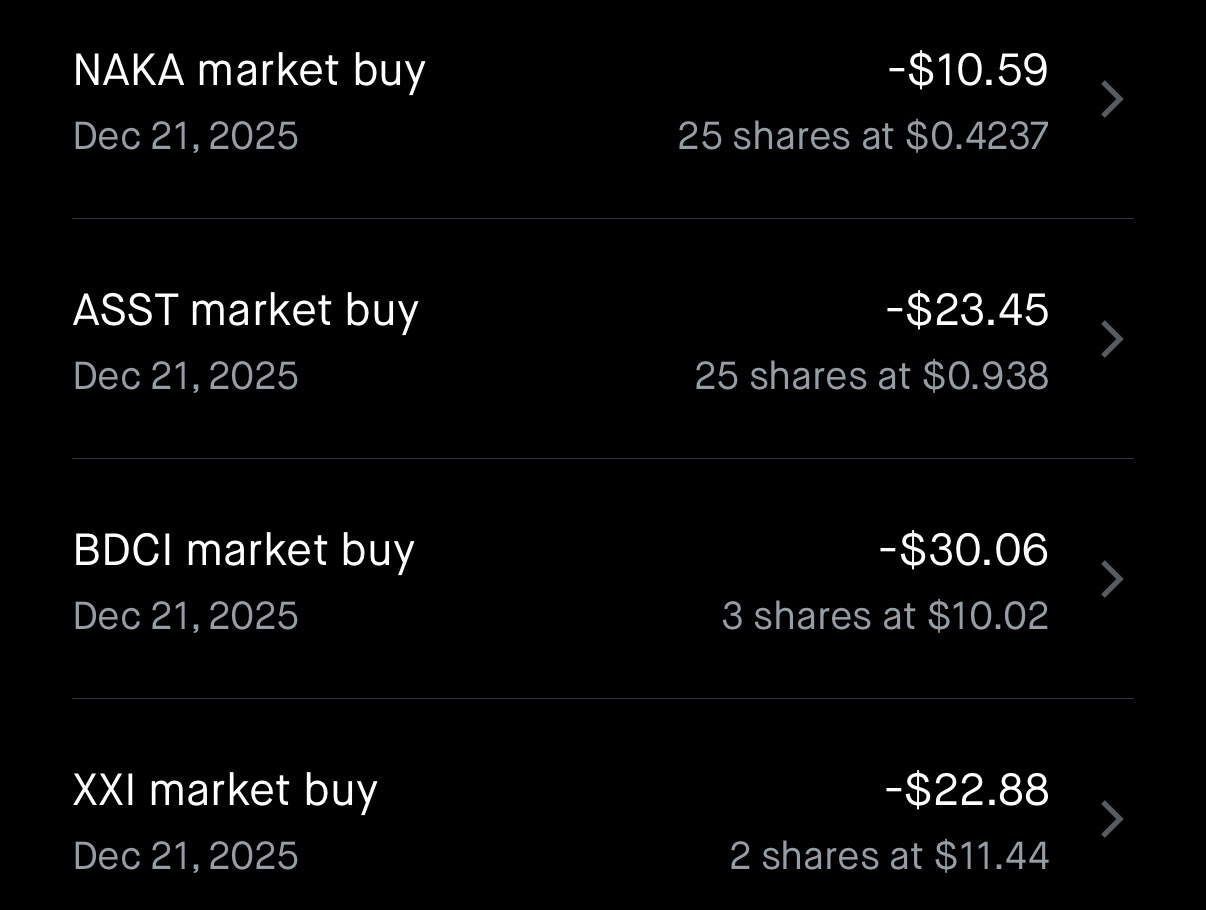Tap '2 shares at $11.44' detail text
The height and width of the screenshot is (910, 1206).
click(888, 856)
